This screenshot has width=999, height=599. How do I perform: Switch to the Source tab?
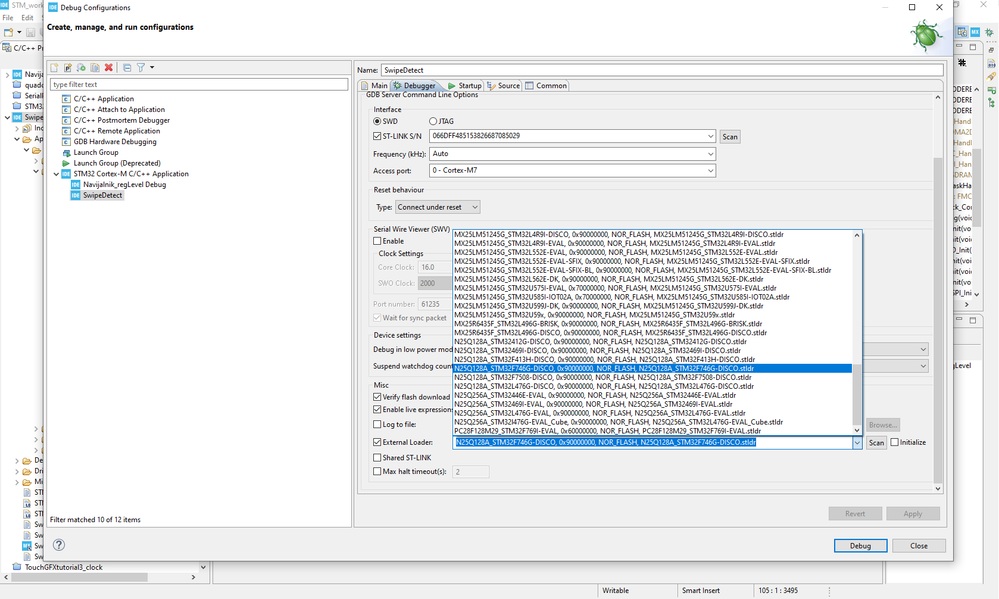[x=503, y=85]
